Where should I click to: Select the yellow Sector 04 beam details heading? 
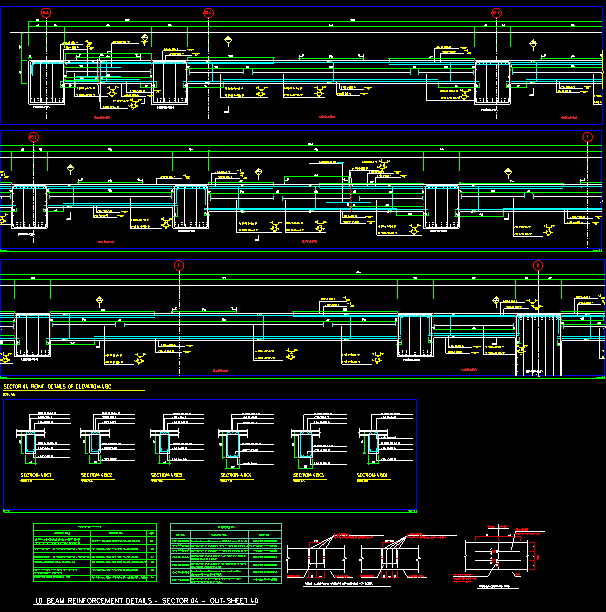pyautogui.click(x=57, y=386)
